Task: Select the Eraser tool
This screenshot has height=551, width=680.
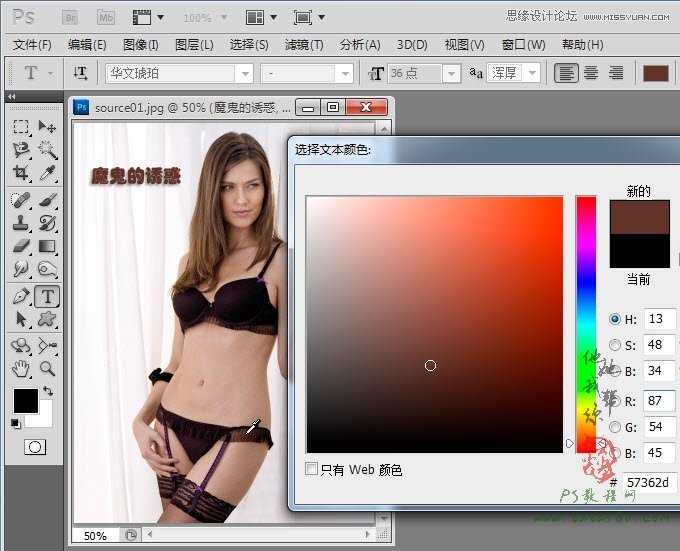Action: 21,246
